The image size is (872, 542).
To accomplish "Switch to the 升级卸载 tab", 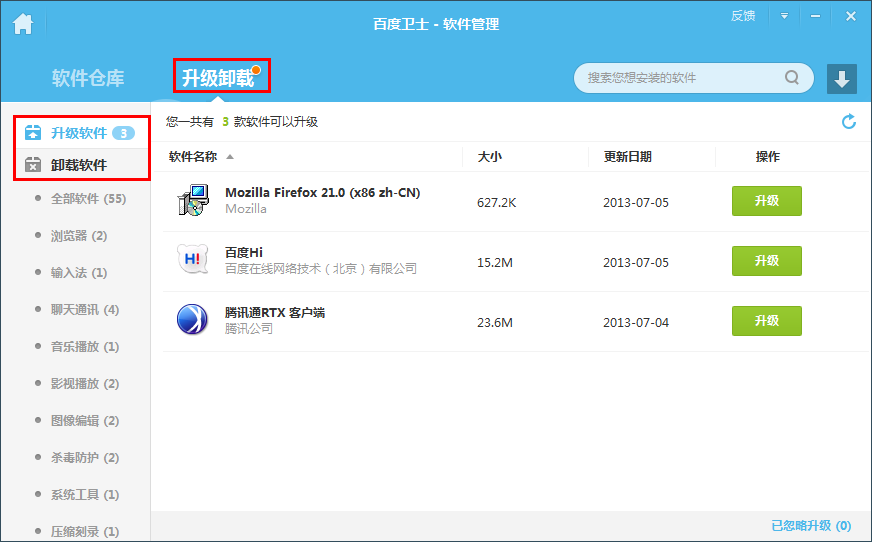I will [219, 78].
